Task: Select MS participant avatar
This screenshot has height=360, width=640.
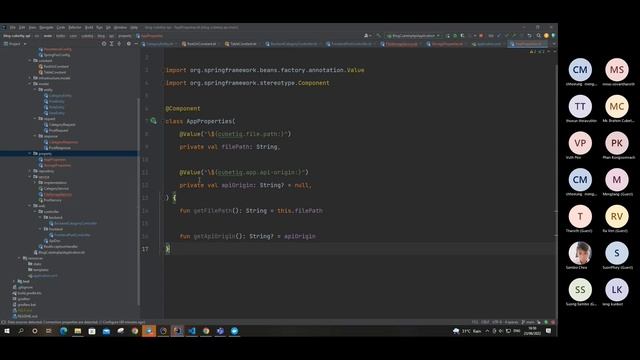Action: click(x=617, y=70)
